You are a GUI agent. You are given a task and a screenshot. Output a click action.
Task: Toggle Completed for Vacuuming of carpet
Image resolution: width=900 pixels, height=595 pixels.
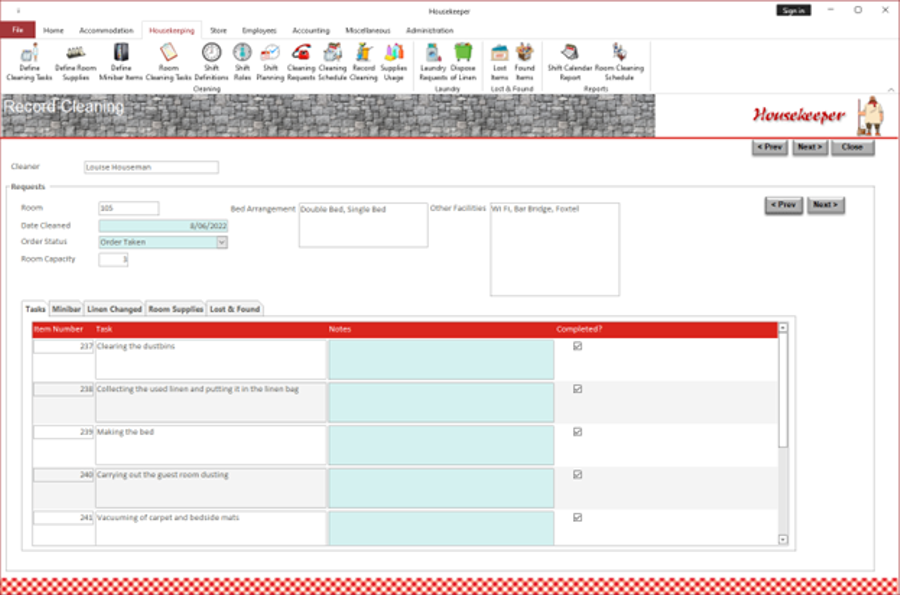click(x=577, y=518)
